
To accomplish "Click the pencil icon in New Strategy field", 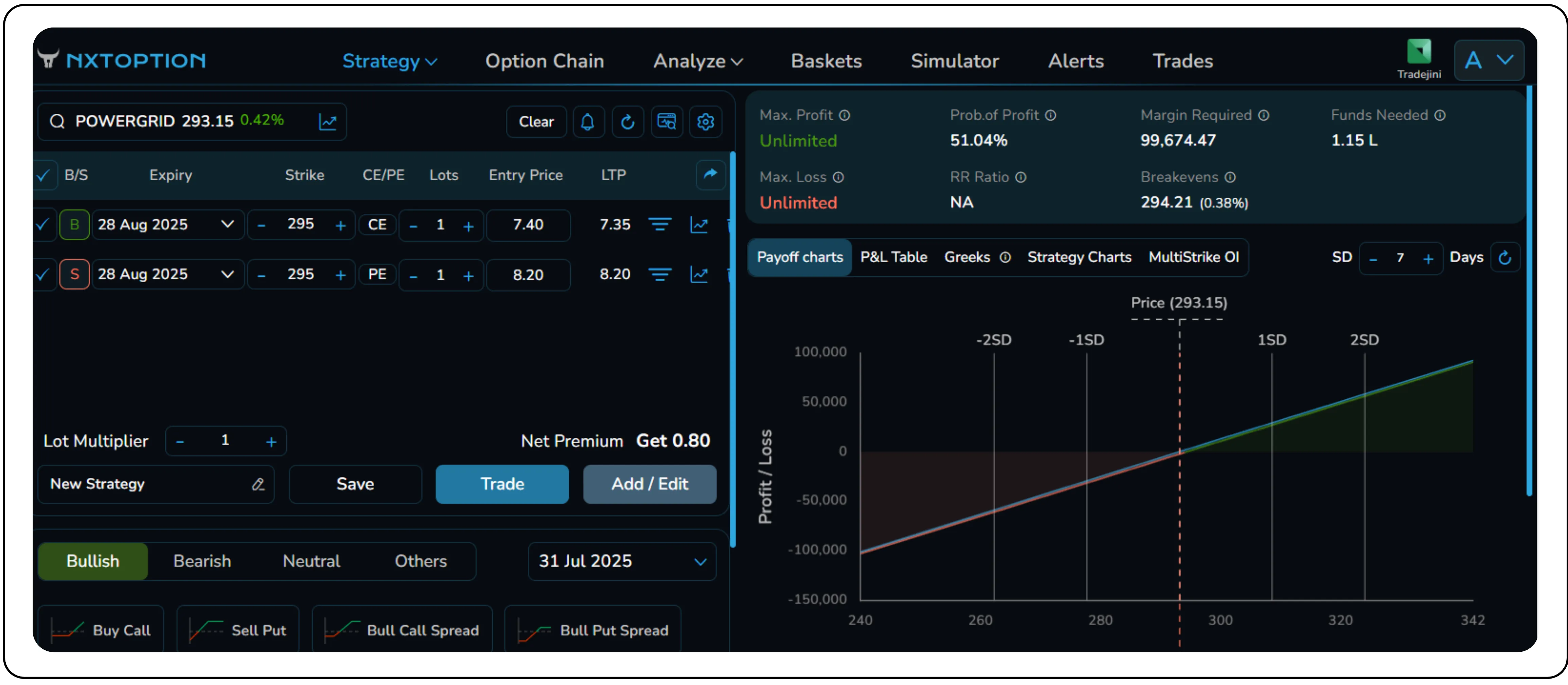I will pyautogui.click(x=258, y=484).
